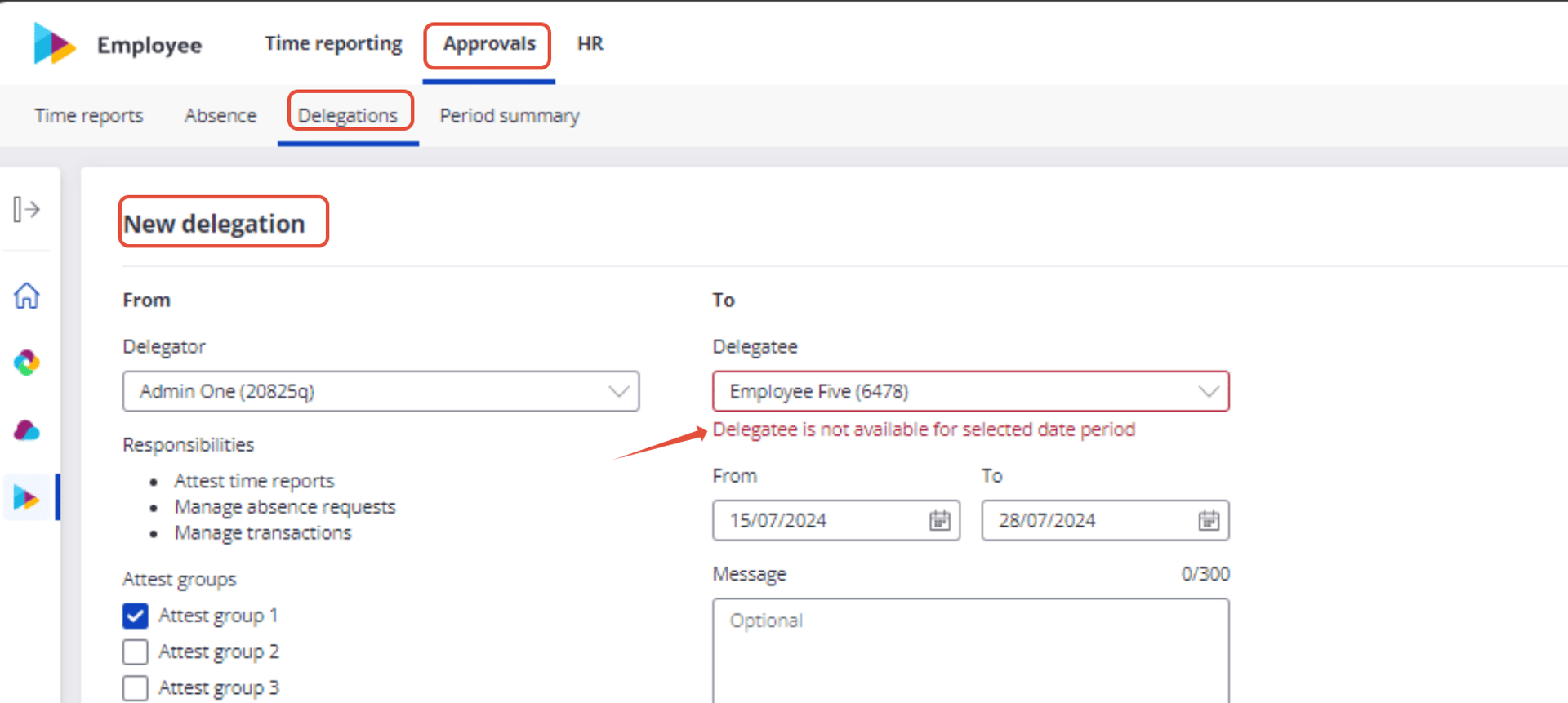
Task: Go to the Home icon in sidebar
Action: pyautogui.click(x=26, y=296)
